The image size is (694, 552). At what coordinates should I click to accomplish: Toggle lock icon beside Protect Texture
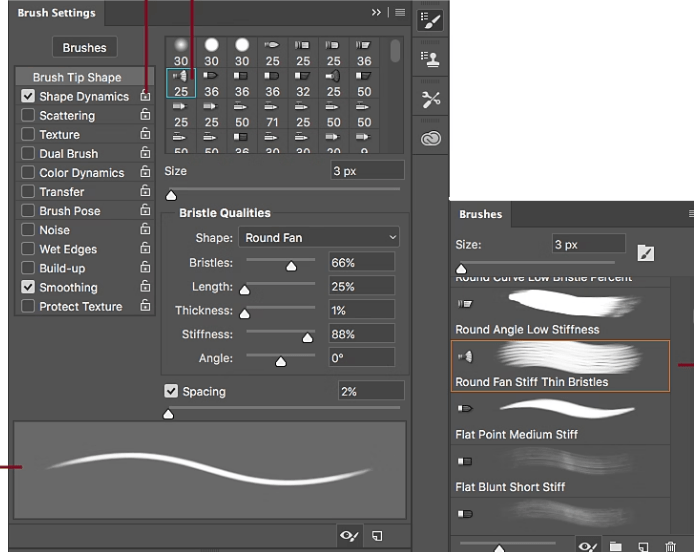145,305
